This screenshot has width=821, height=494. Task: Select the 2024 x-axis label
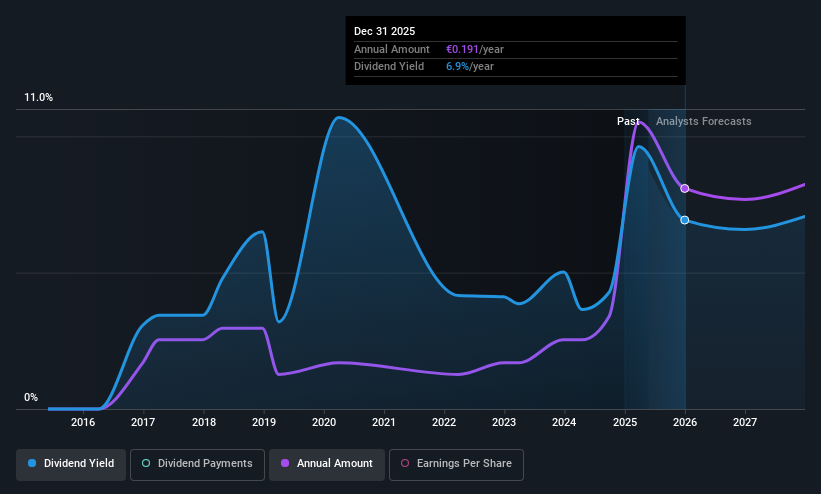pyautogui.click(x=564, y=422)
